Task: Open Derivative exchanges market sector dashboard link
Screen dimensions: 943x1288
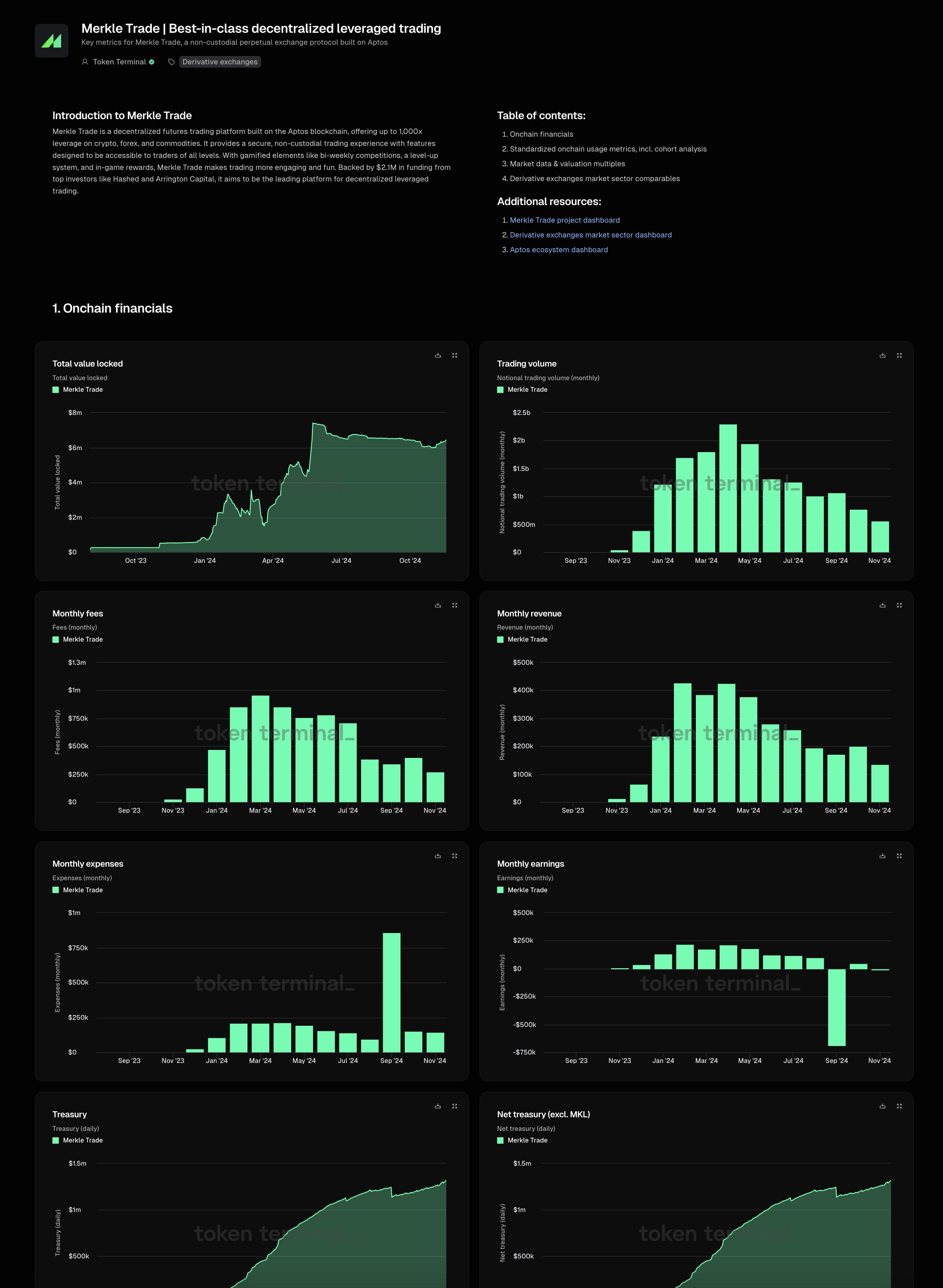Action: (x=590, y=235)
